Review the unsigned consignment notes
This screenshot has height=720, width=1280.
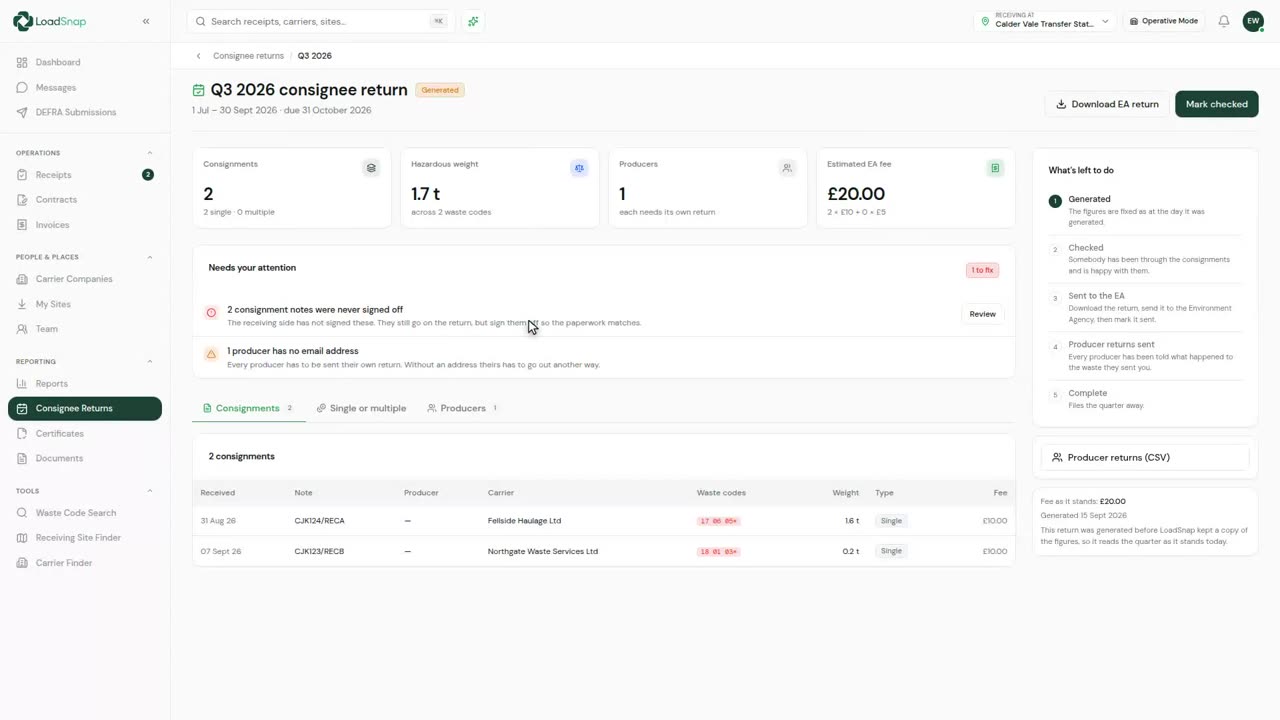click(982, 314)
